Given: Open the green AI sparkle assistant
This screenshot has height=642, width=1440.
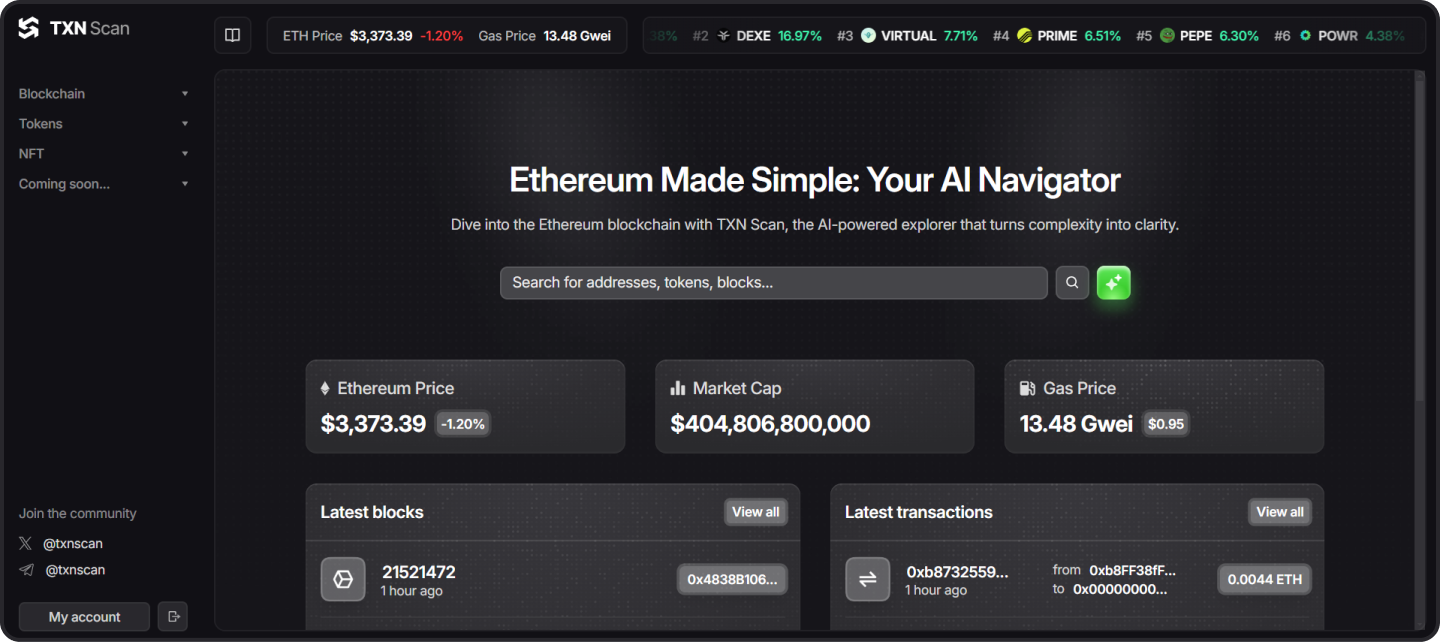Looking at the screenshot, I should pyautogui.click(x=1113, y=283).
